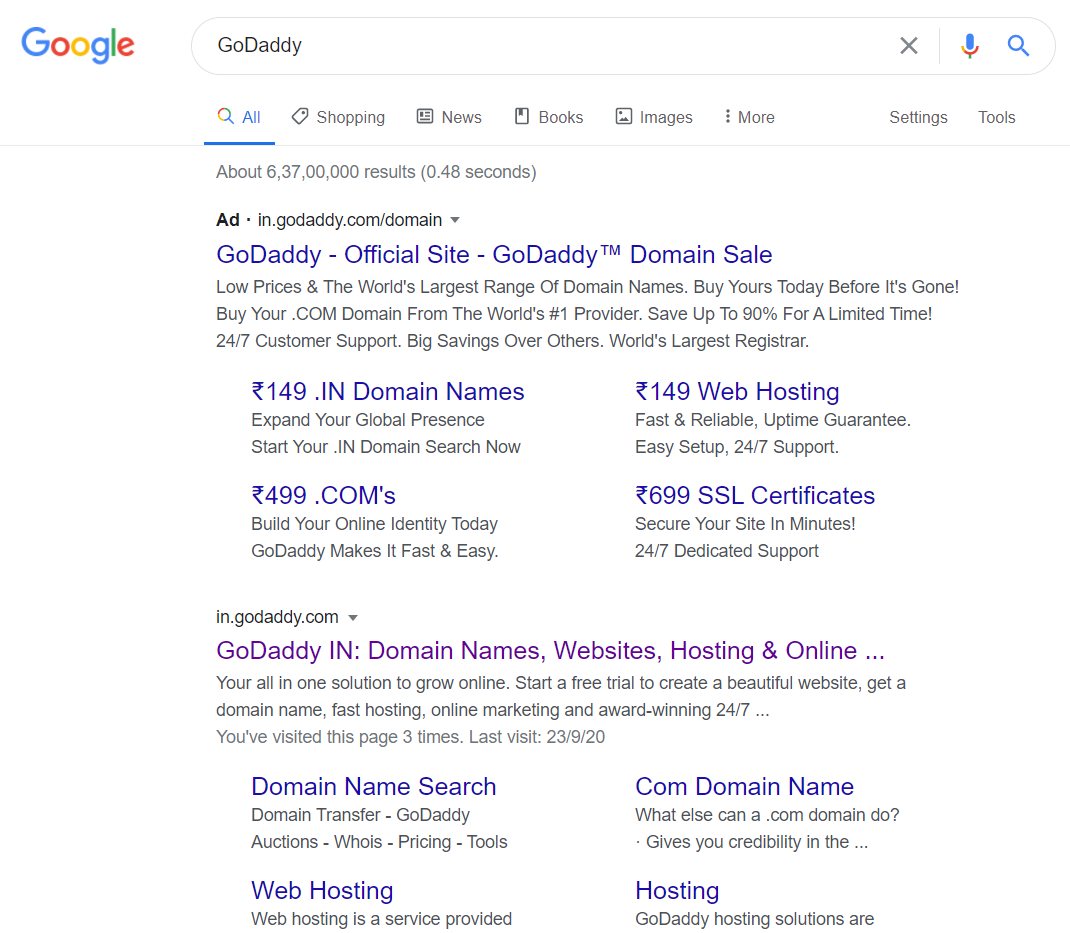The image size is (1070, 933).
Task: Open search Settings
Action: pyautogui.click(x=918, y=117)
